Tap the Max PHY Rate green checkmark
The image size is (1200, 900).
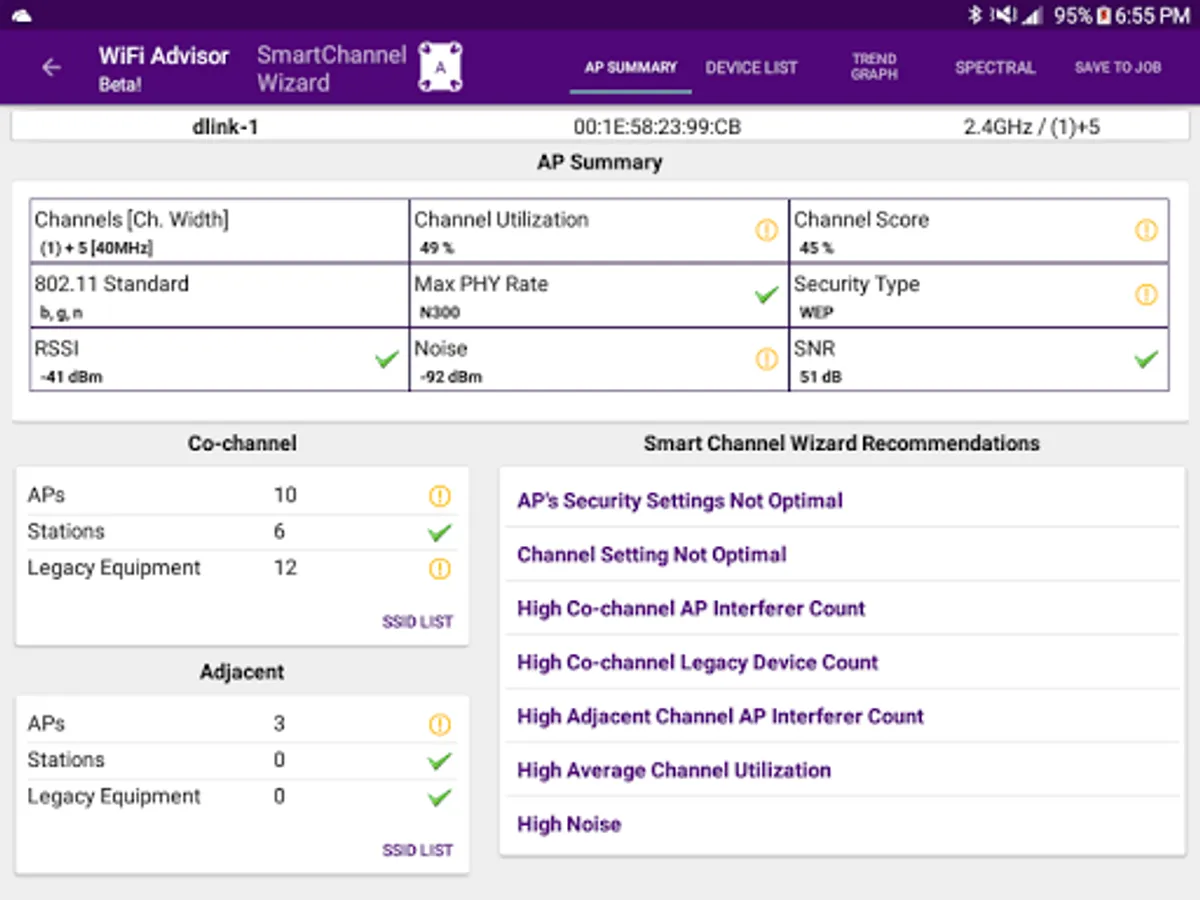767,295
